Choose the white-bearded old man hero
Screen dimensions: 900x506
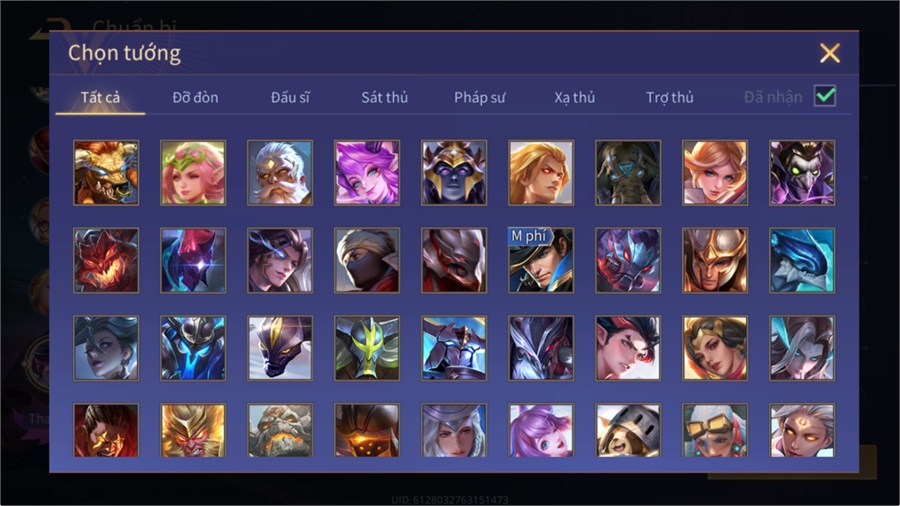tap(280, 173)
